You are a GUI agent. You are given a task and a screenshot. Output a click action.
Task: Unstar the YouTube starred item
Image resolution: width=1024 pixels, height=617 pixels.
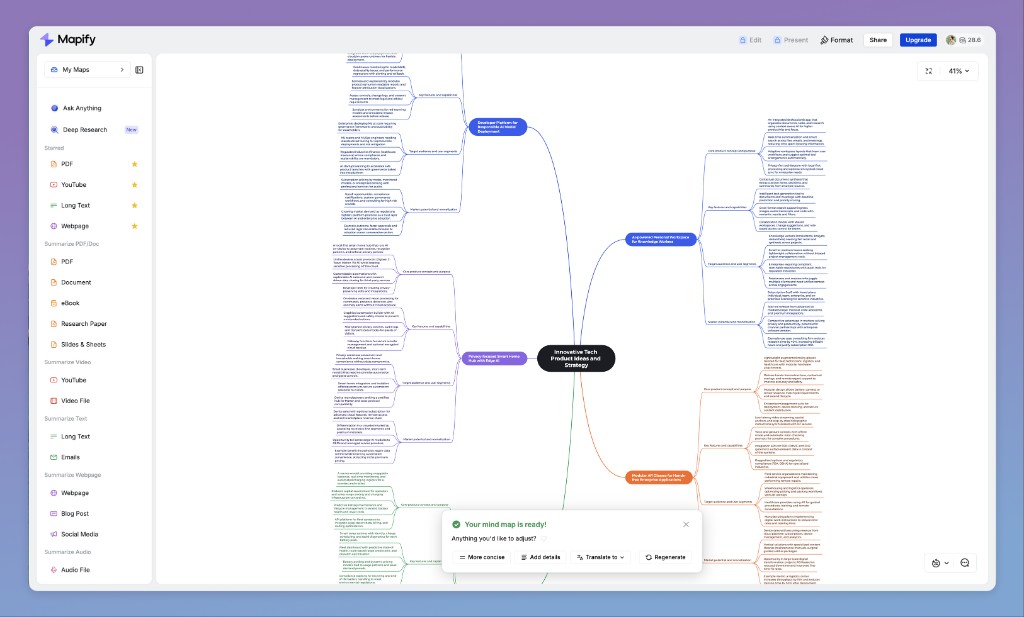[x=135, y=185]
